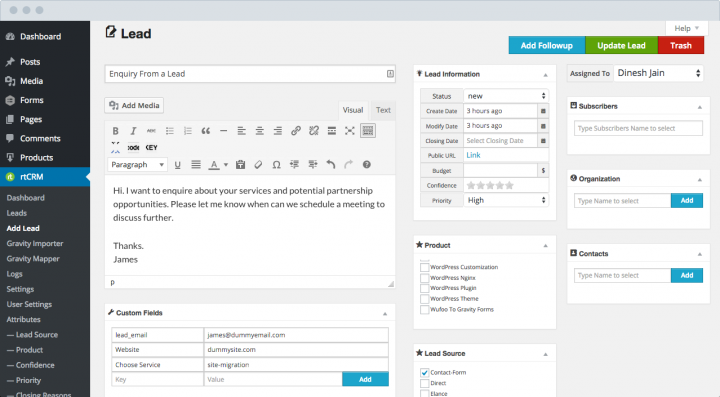This screenshot has height=397, width=720.
Task: Clear formatting with eraser icon
Action: coord(258,165)
